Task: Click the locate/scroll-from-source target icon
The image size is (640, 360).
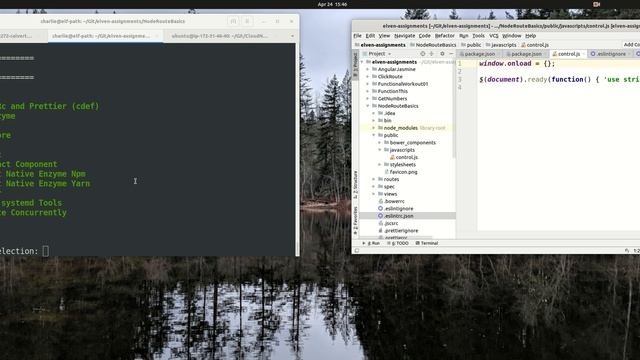Action: [423, 54]
